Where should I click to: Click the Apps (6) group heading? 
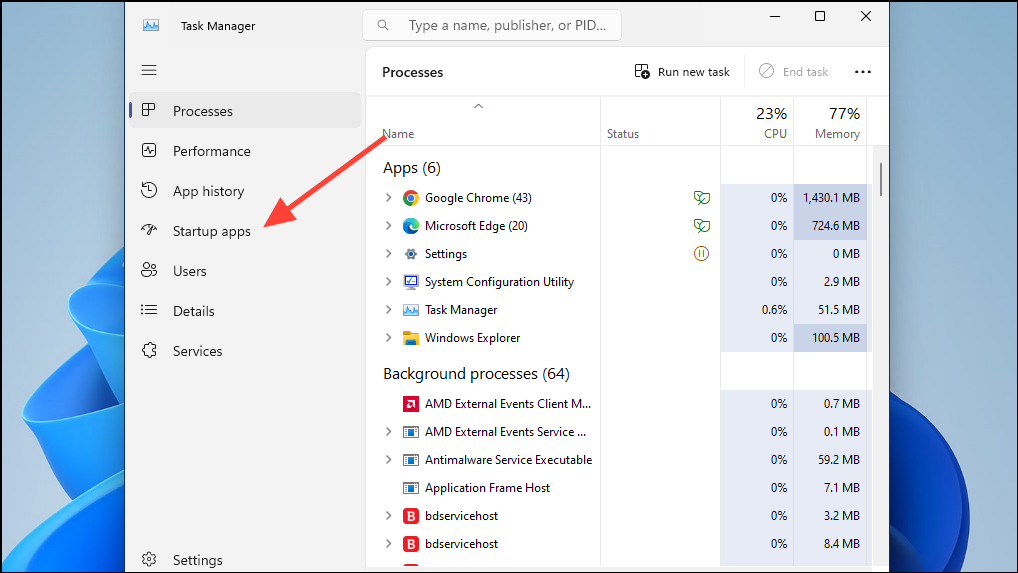pos(412,168)
